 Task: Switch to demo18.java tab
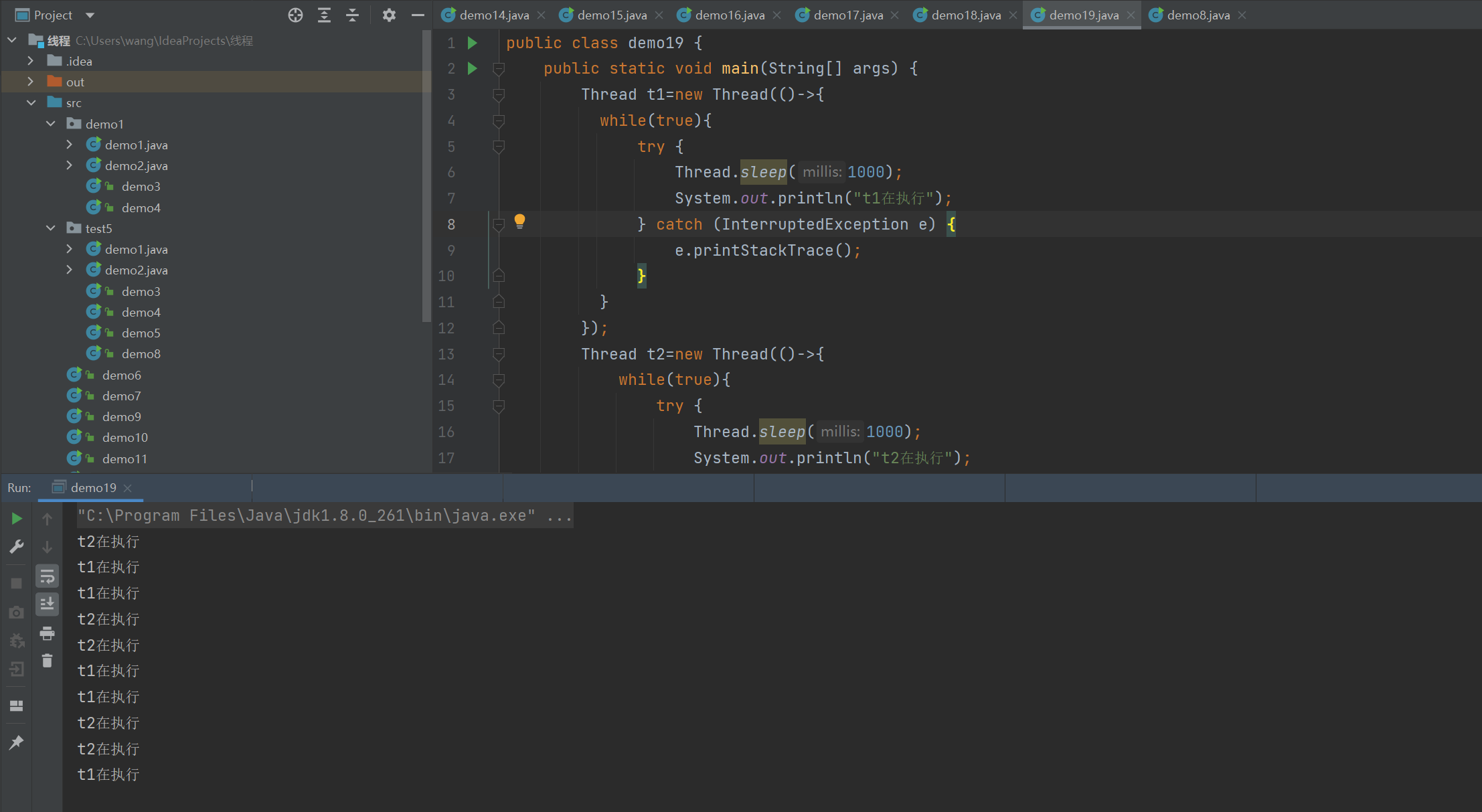coord(965,15)
